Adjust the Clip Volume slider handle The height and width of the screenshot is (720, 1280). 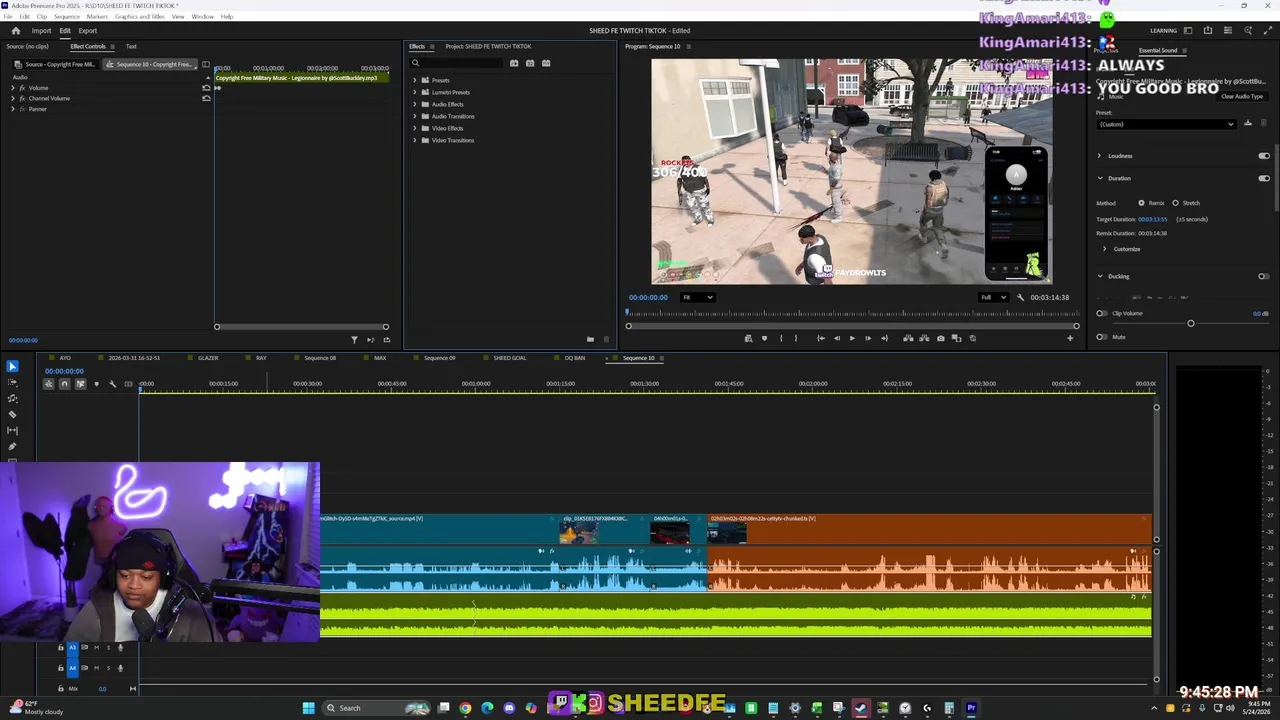point(1190,323)
